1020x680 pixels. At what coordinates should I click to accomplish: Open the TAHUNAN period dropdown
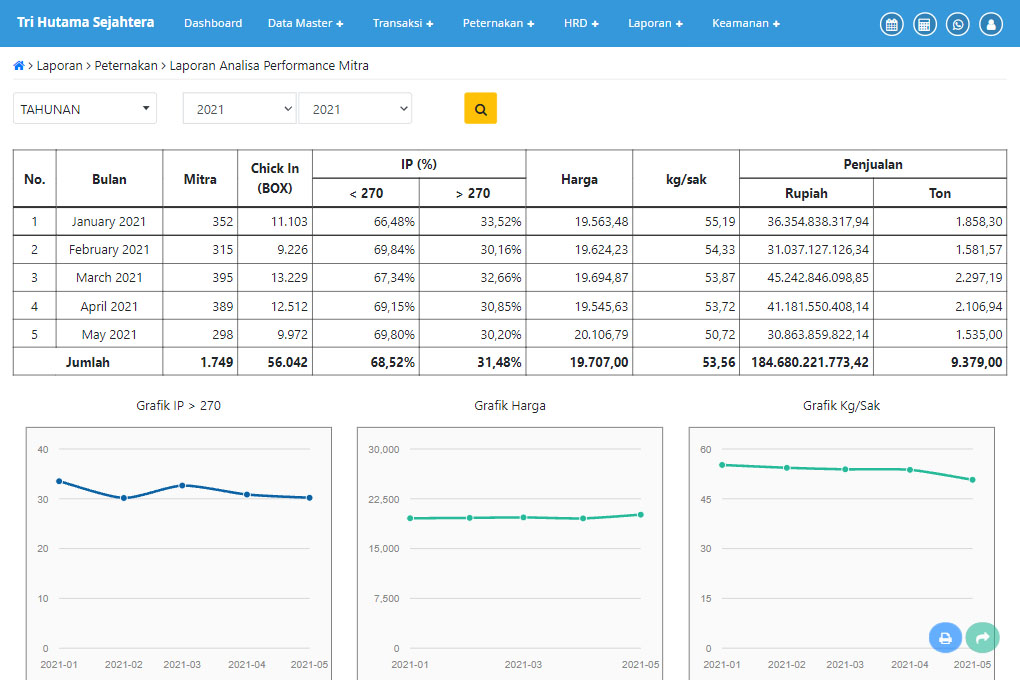[85, 109]
